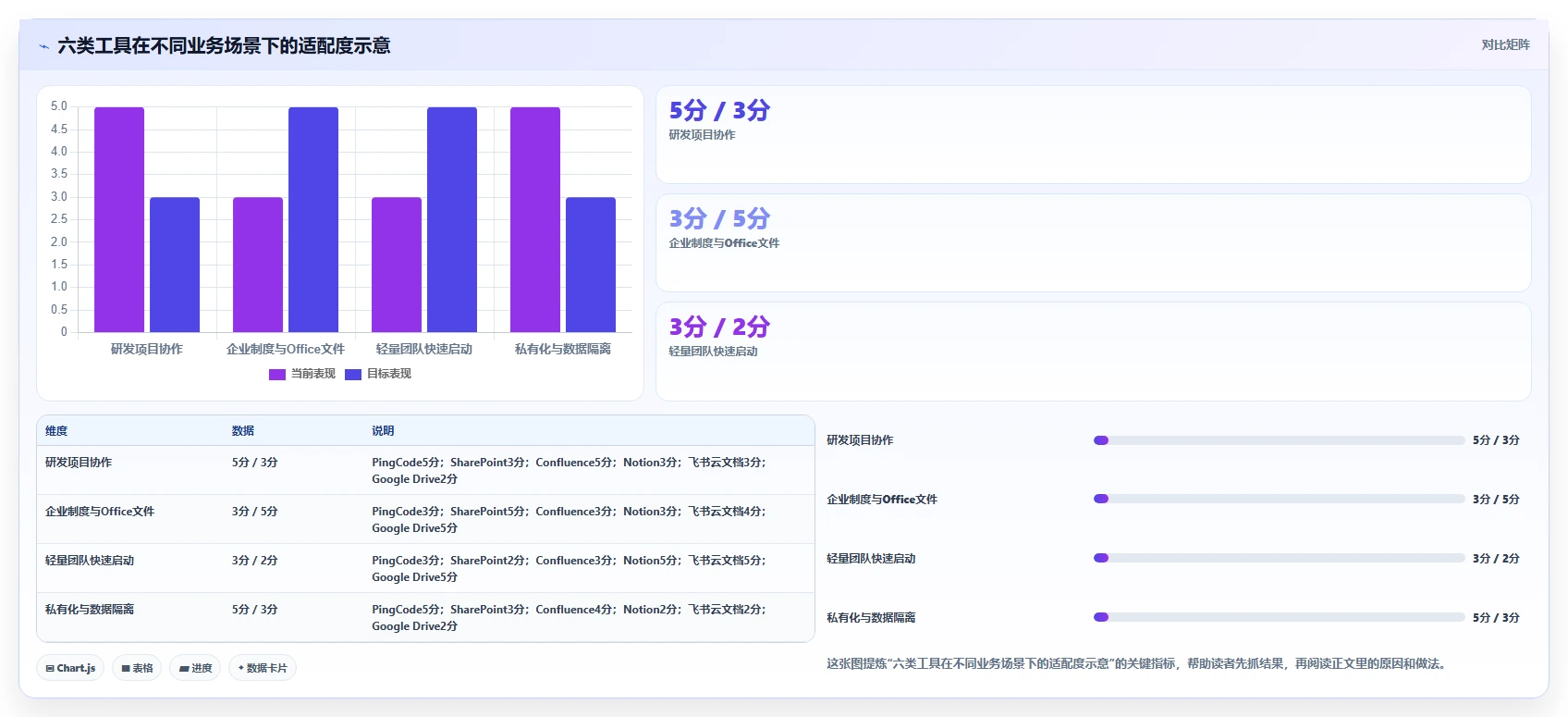The height and width of the screenshot is (717, 1568).
Task: Click the 企业制度与Office文件 progress bar
Action: pyautogui.click(x=1280, y=499)
